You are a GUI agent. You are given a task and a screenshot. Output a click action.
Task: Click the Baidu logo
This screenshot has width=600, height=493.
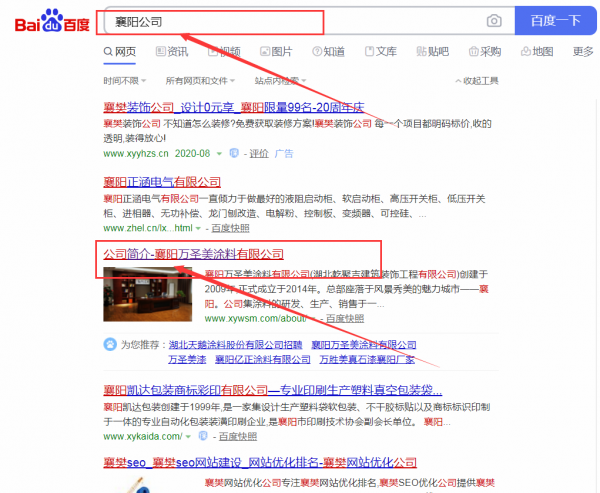[x=50, y=22]
